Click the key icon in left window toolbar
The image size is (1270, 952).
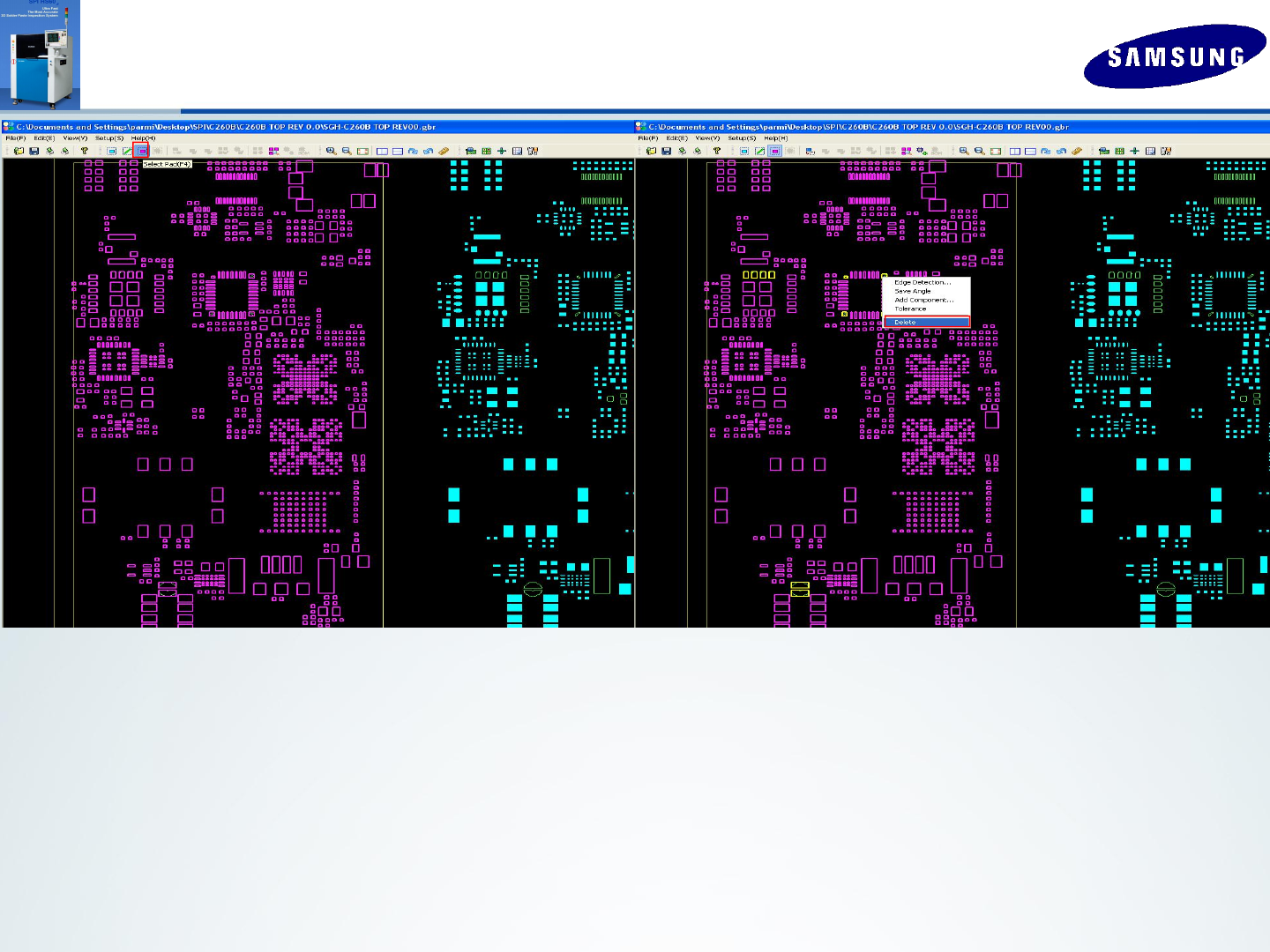84,151
